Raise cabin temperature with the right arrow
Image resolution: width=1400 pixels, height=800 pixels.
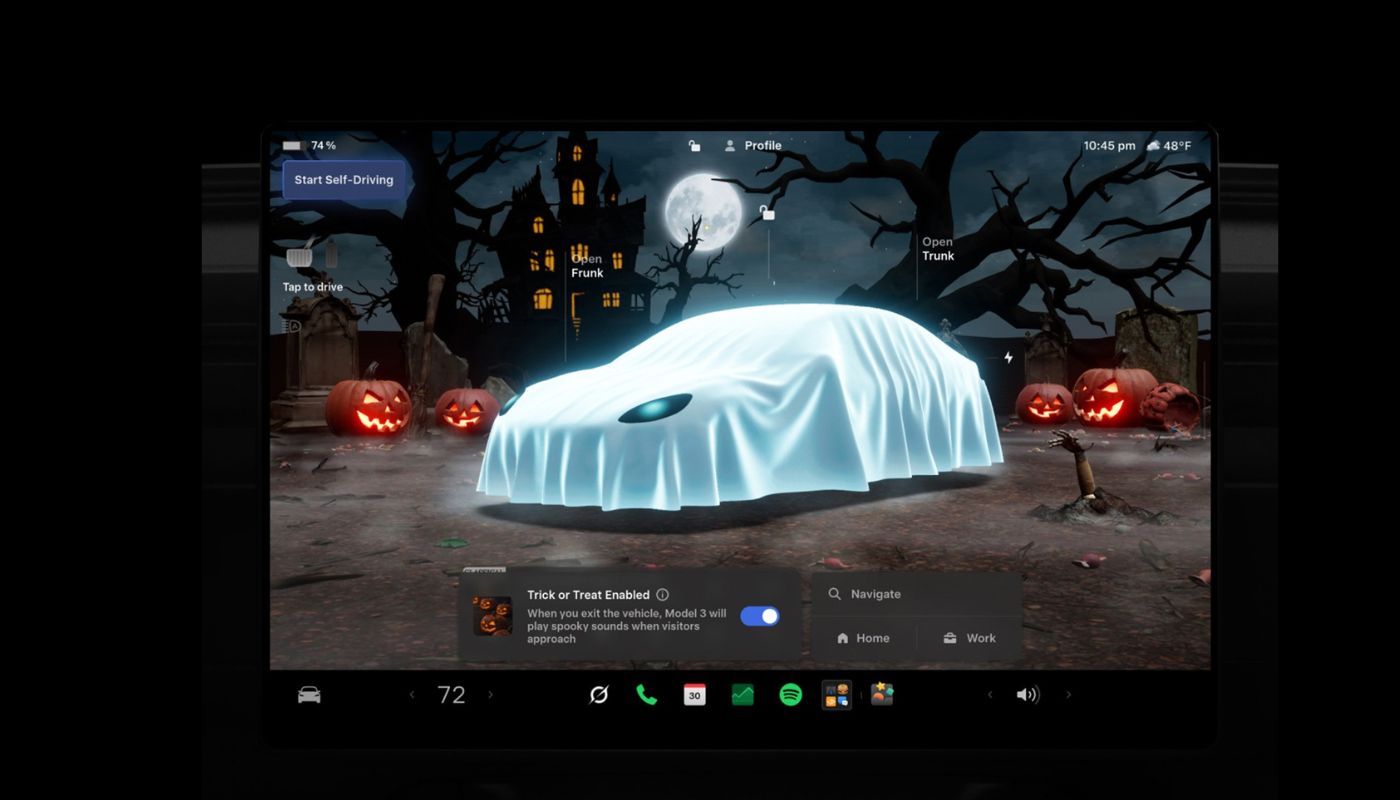coord(490,695)
